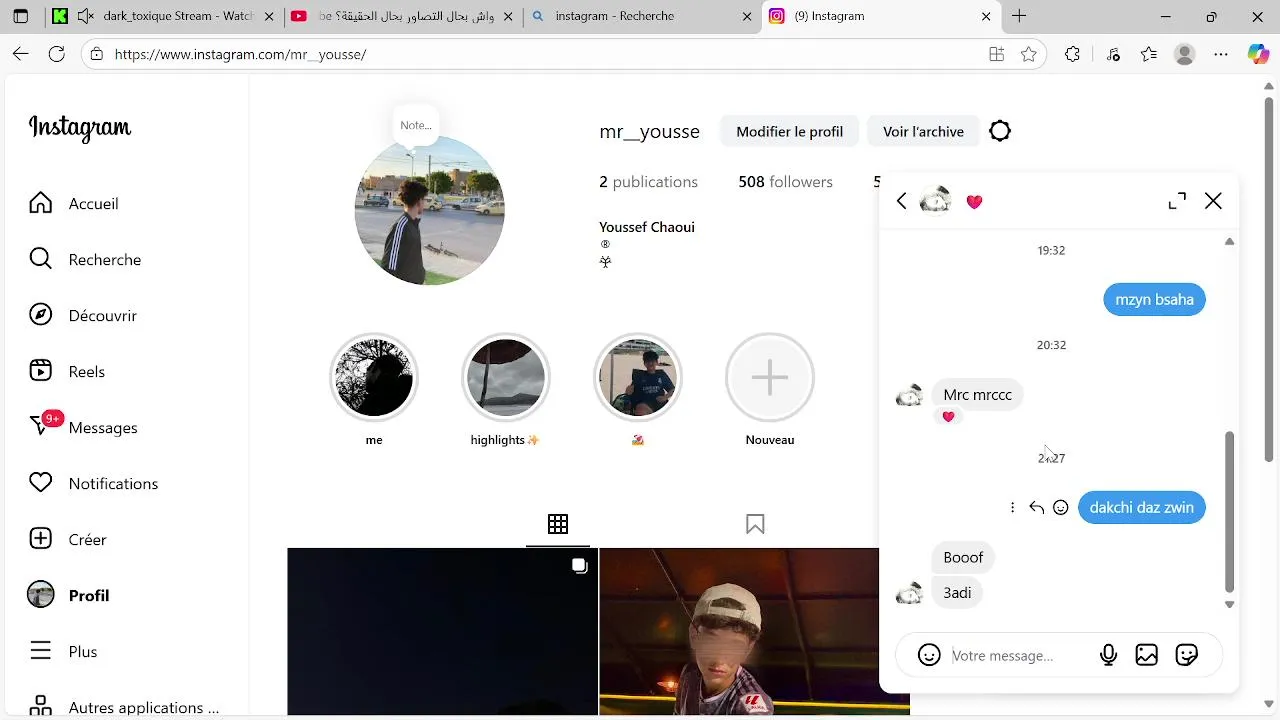This screenshot has height=720, width=1280.
Task: Open Reels from the sidebar
Action: point(67,371)
